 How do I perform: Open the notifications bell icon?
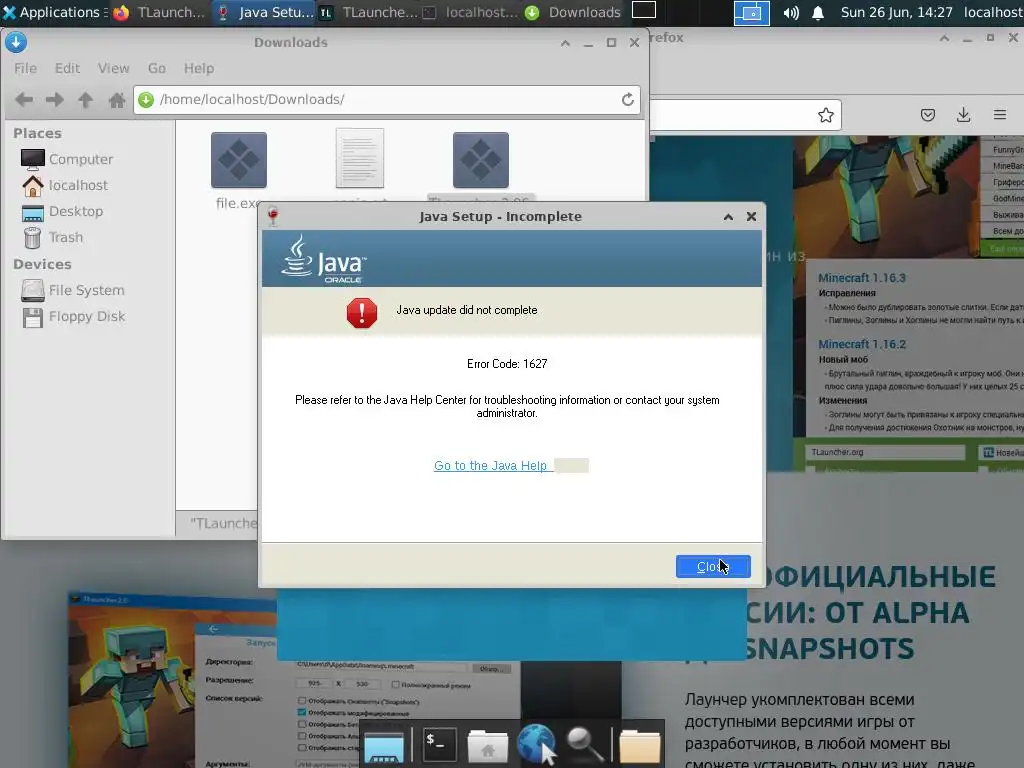818,12
